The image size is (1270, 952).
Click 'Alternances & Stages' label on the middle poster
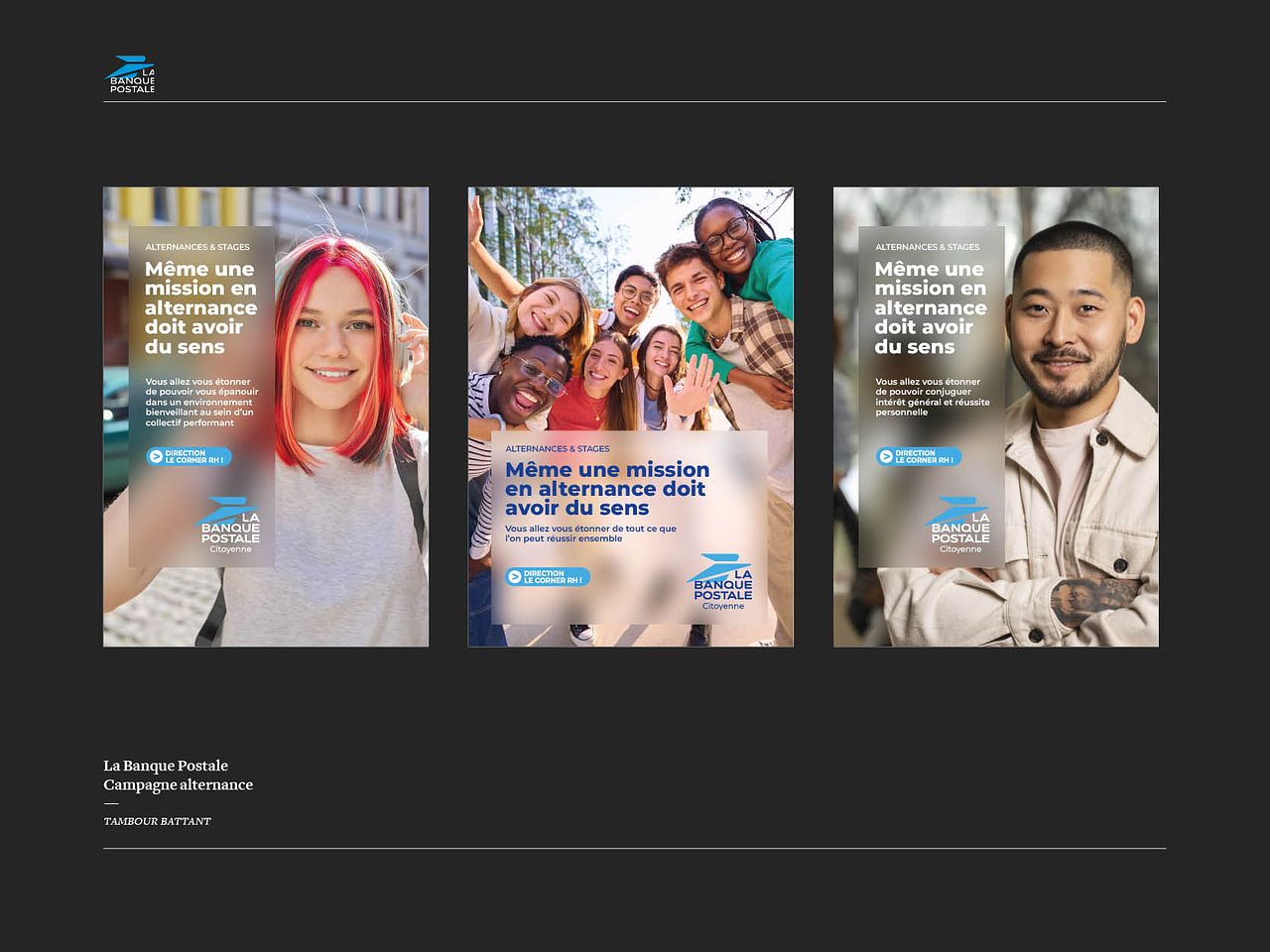(x=558, y=449)
